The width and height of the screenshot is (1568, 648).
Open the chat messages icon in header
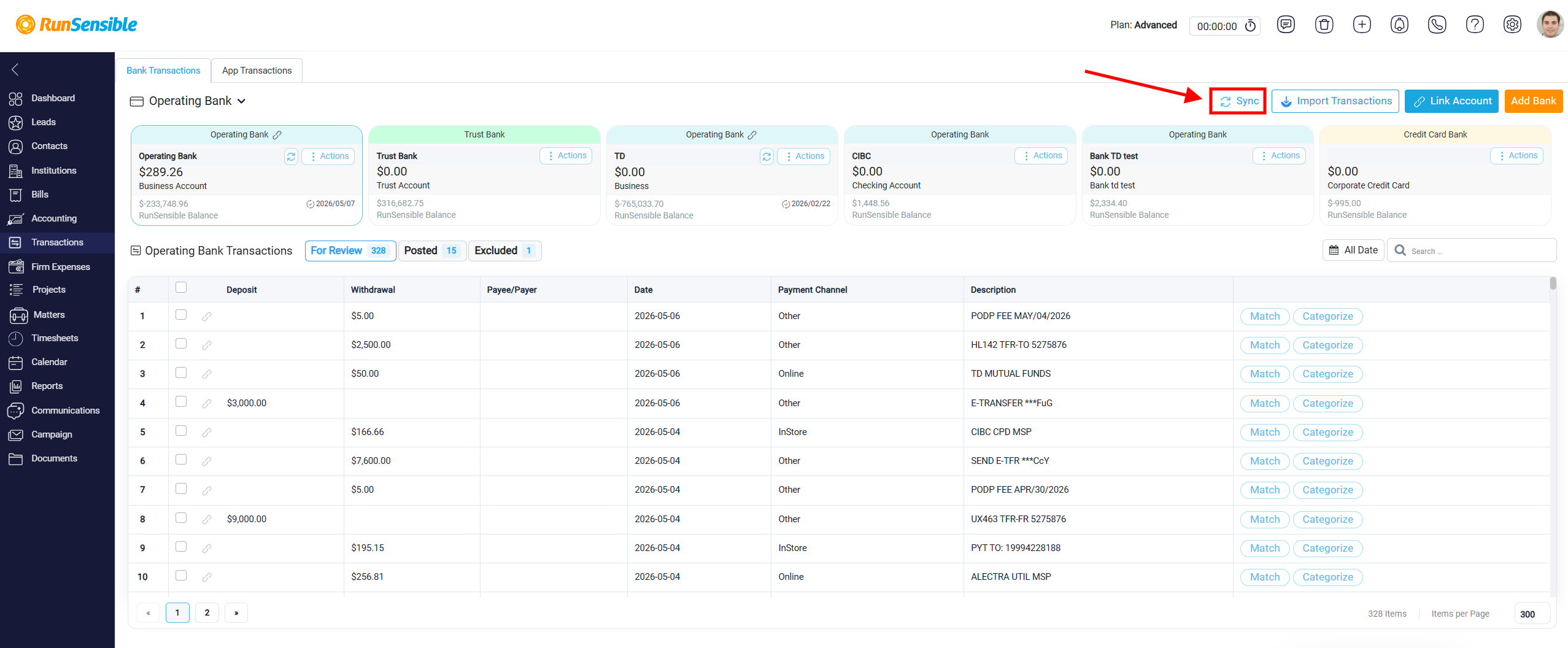pyautogui.click(x=1286, y=25)
